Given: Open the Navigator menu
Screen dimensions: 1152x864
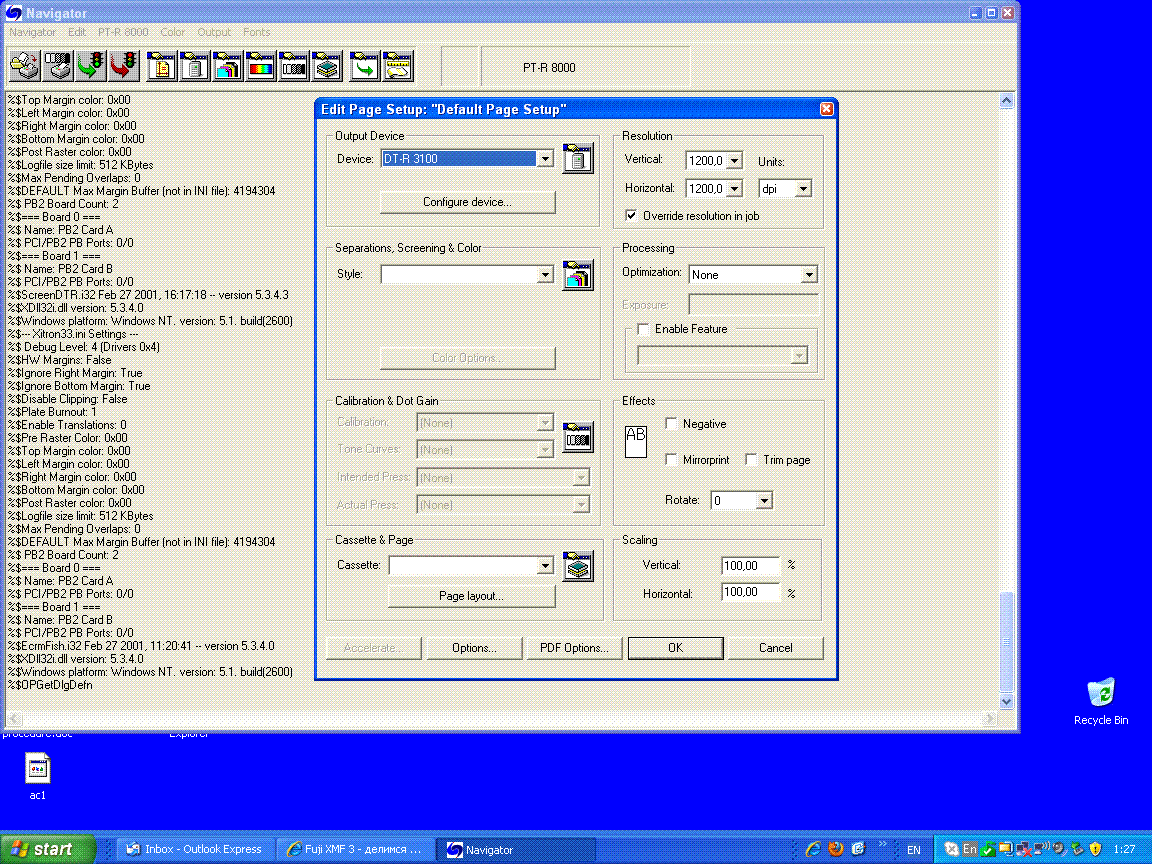Looking at the screenshot, I should pyautogui.click(x=32, y=32).
